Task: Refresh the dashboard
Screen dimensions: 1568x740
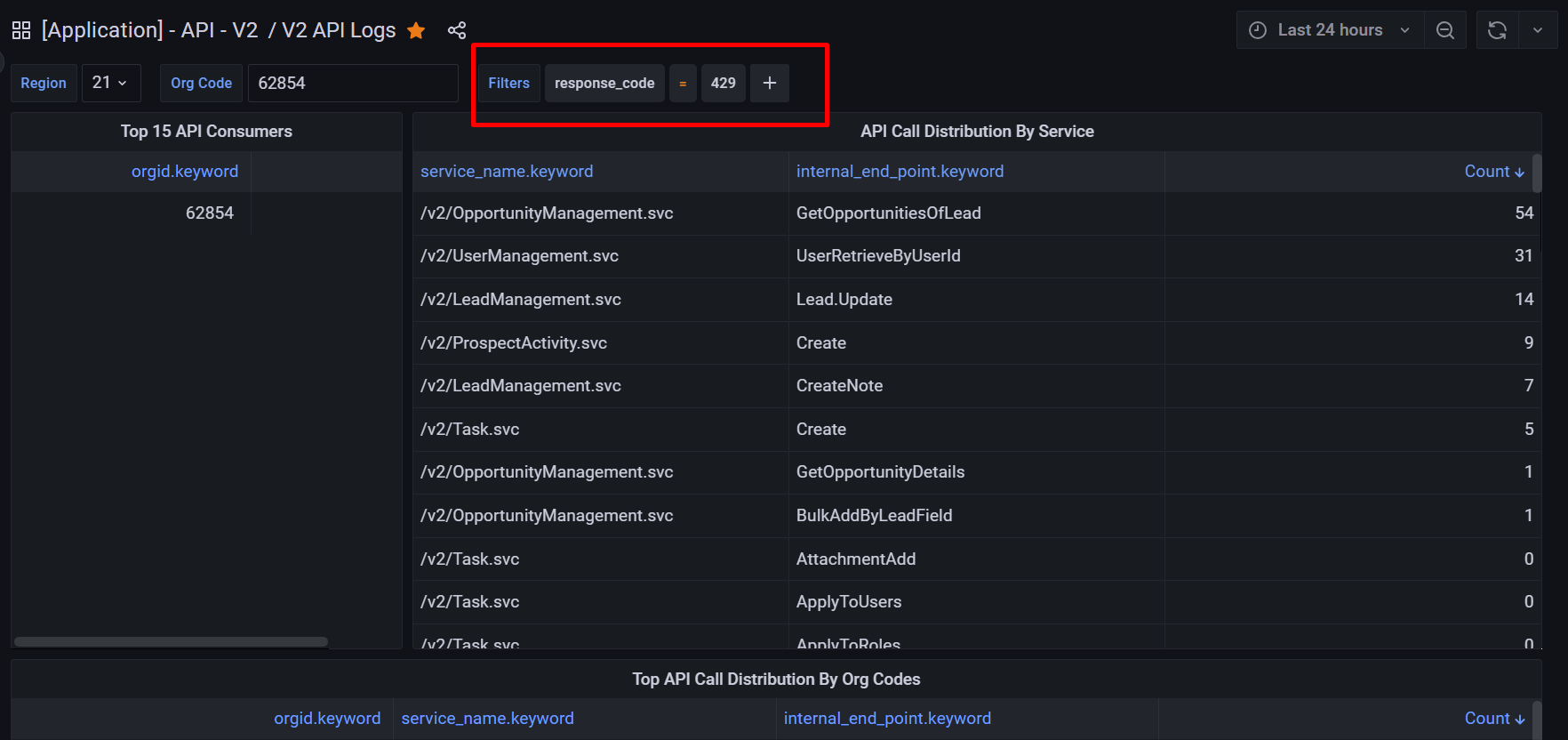Action: [1497, 30]
